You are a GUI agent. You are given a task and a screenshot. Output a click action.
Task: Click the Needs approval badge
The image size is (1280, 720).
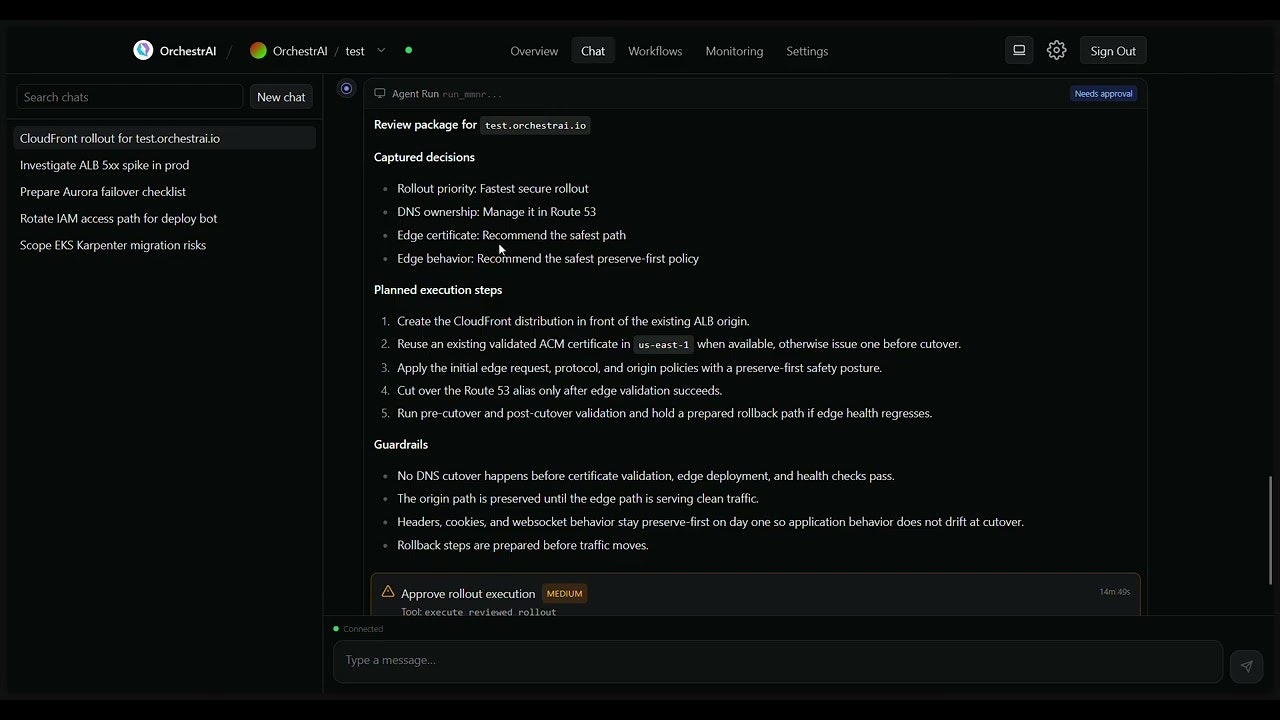point(1103,94)
